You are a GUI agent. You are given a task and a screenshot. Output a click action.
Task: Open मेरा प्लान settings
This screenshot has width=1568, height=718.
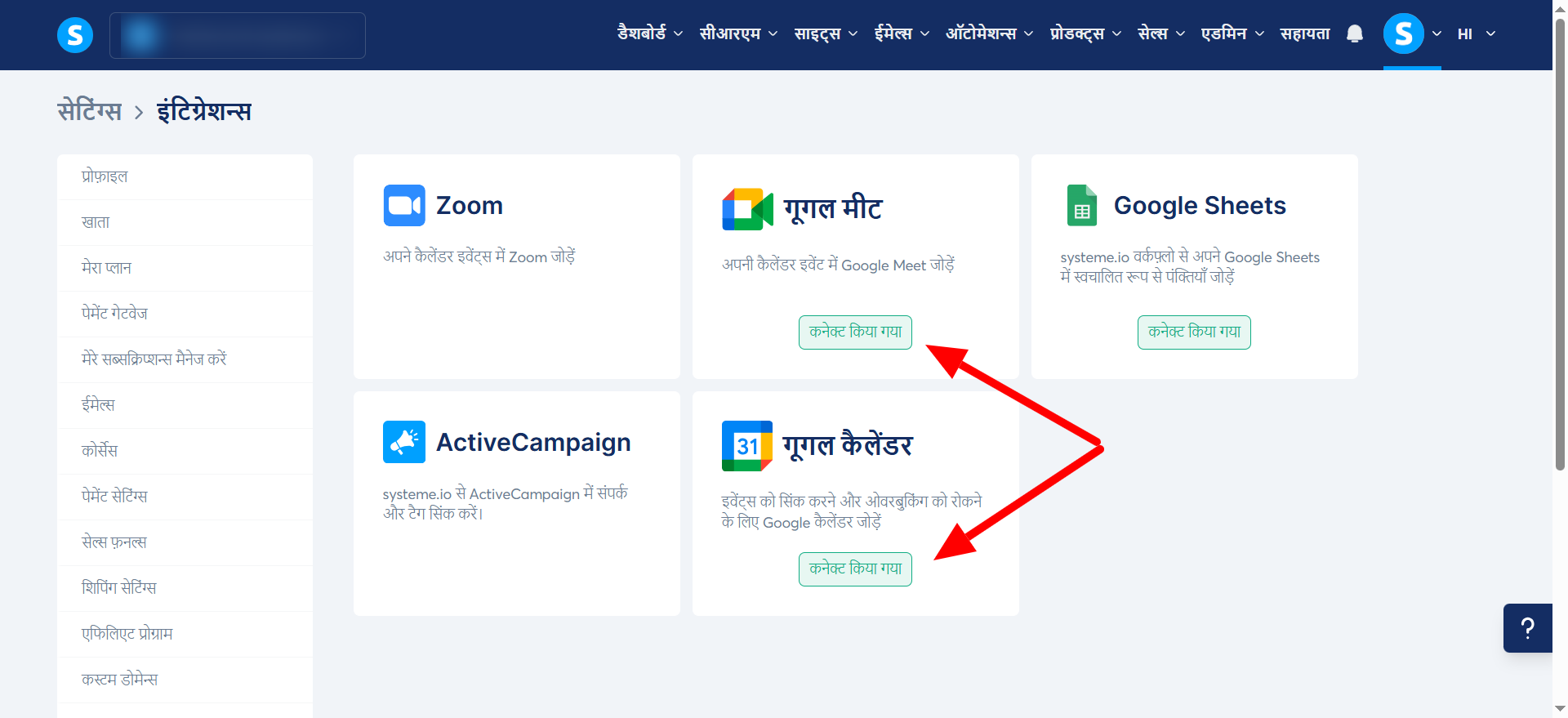(x=185, y=268)
